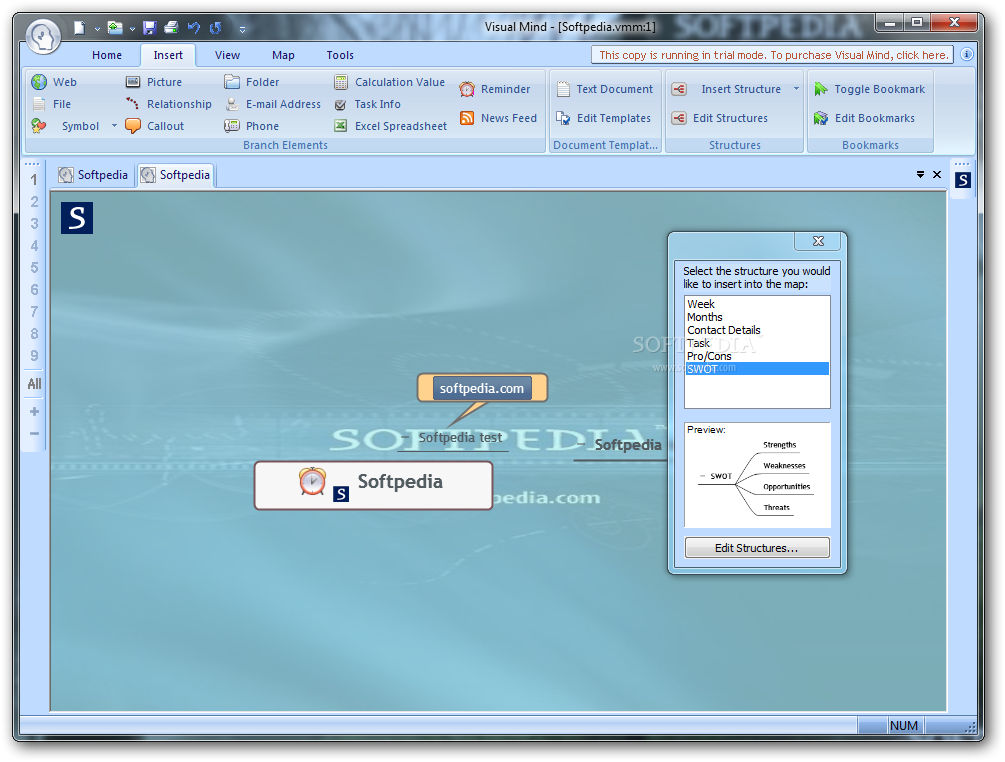Open the View ribbon tab
This screenshot has width=1005, height=762.
tap(227, 55)
